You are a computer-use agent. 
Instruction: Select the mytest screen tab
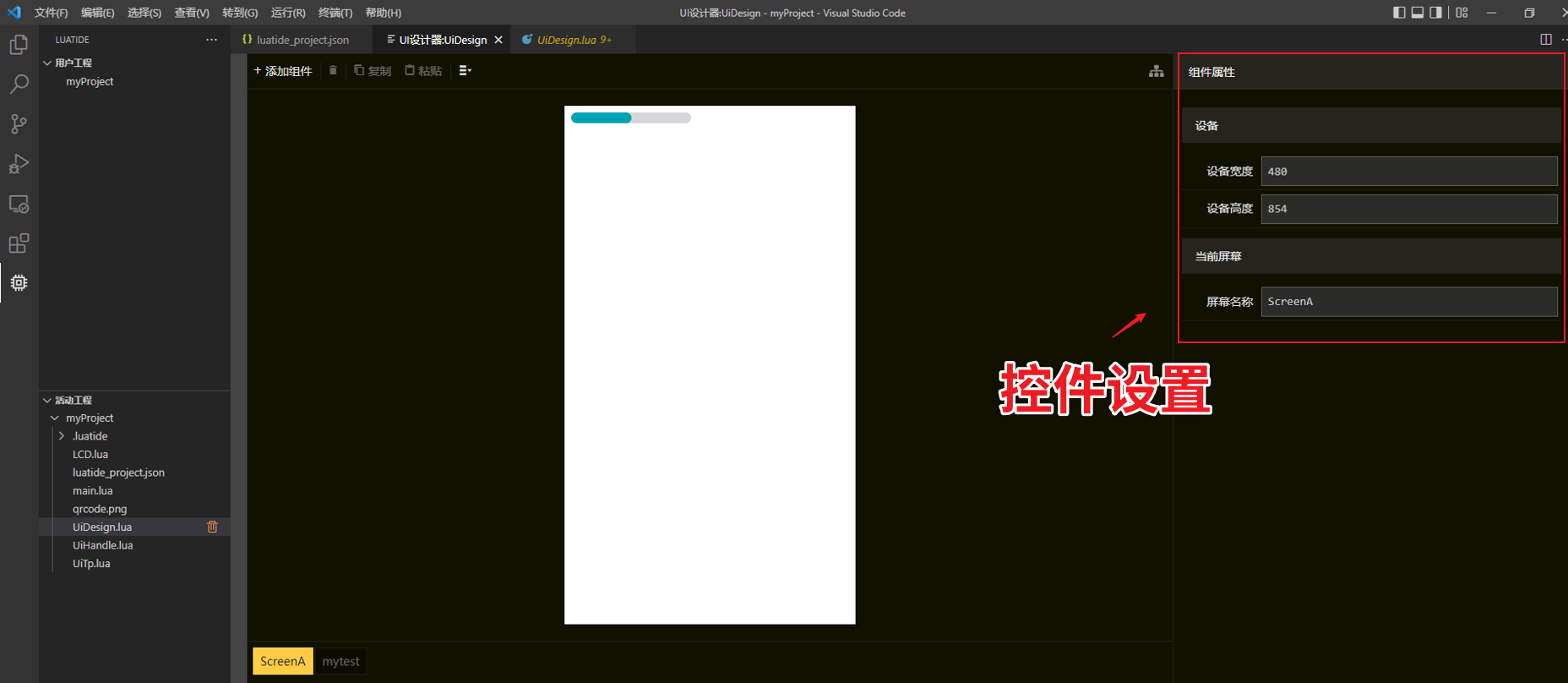point(340,661)
